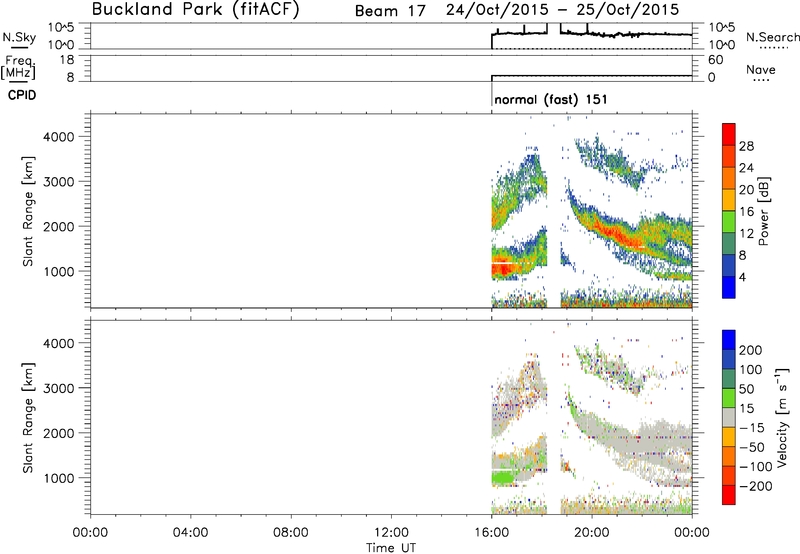Click the '4000' tick on the power panel axis
The image size is (800, 554).
click(59, 137)
